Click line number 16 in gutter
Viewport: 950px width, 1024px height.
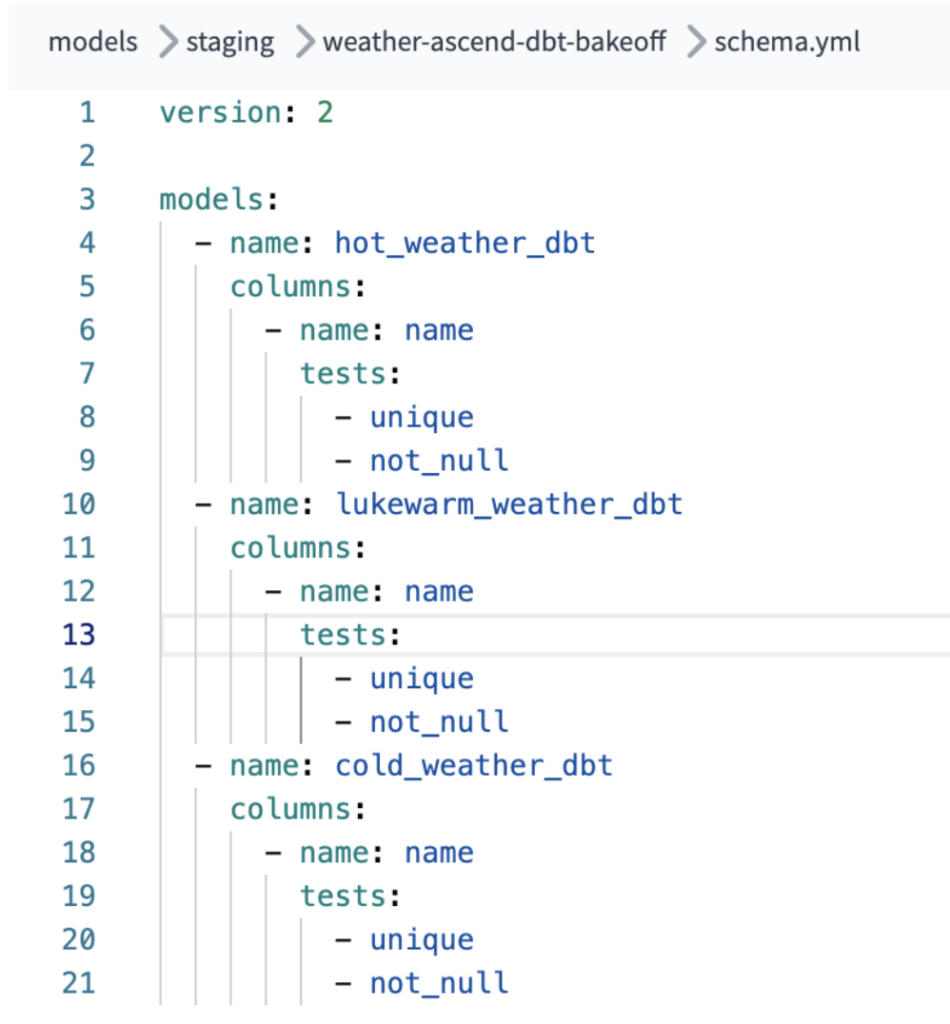tap(78, 765)
